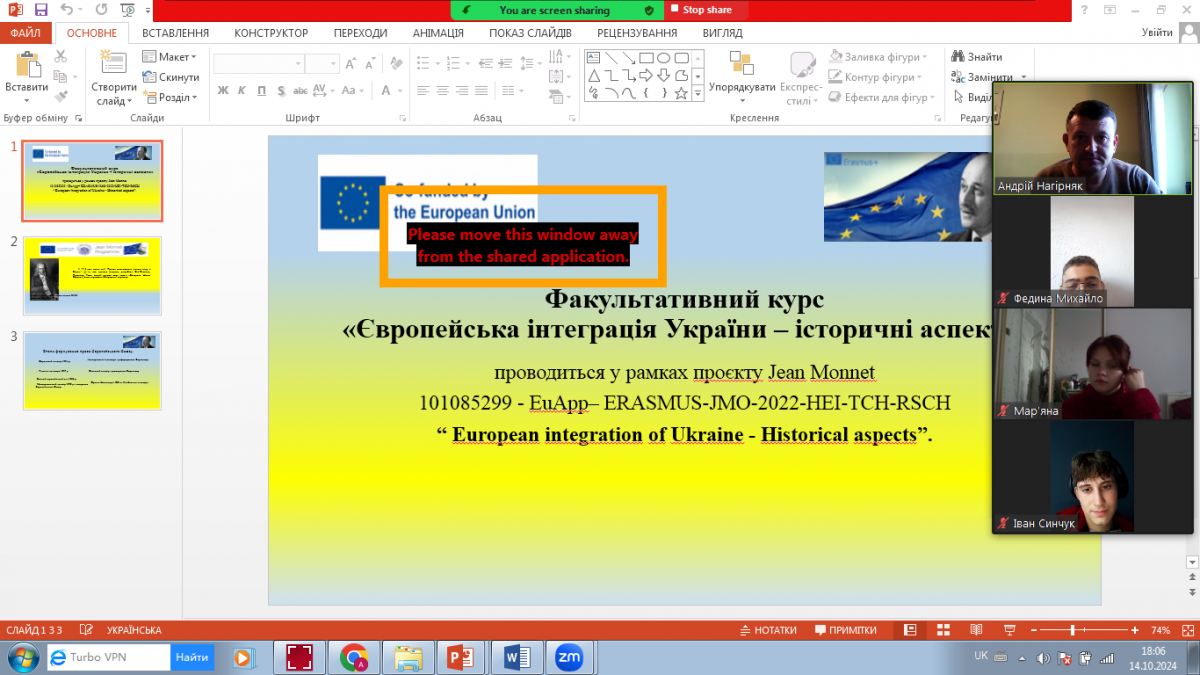The height and width of the screenshot is (675, 1200).
Task: Open the ФАЙЛ menu
Action: (x=26, y=32)
